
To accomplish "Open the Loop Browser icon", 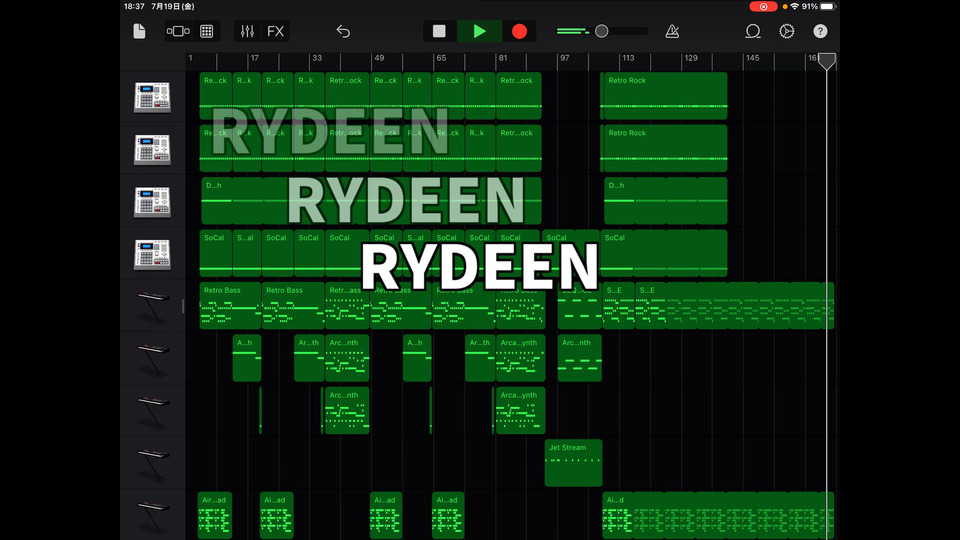I will pyautogui.click(x=753, y=31).
